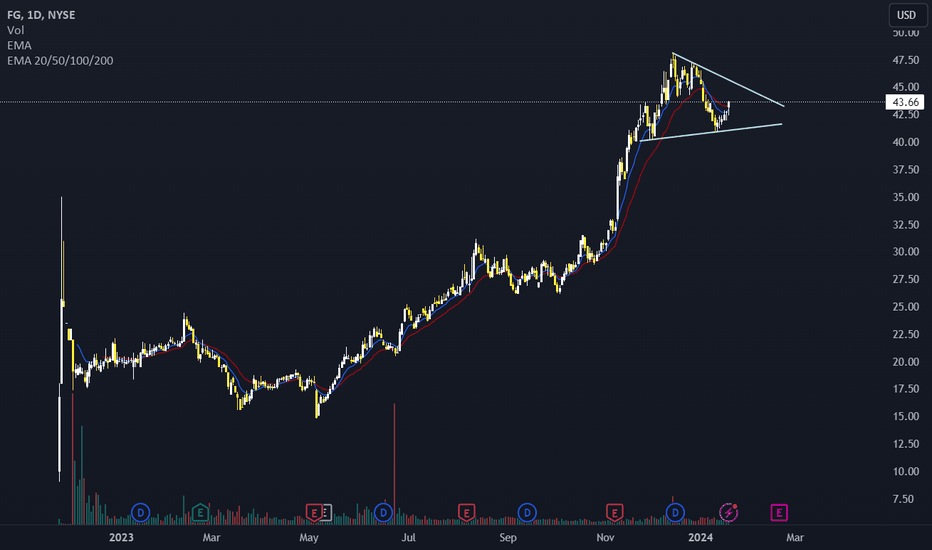
Task: Open the red earnings marker between Jul and Sep
Action: pos(467,512)
